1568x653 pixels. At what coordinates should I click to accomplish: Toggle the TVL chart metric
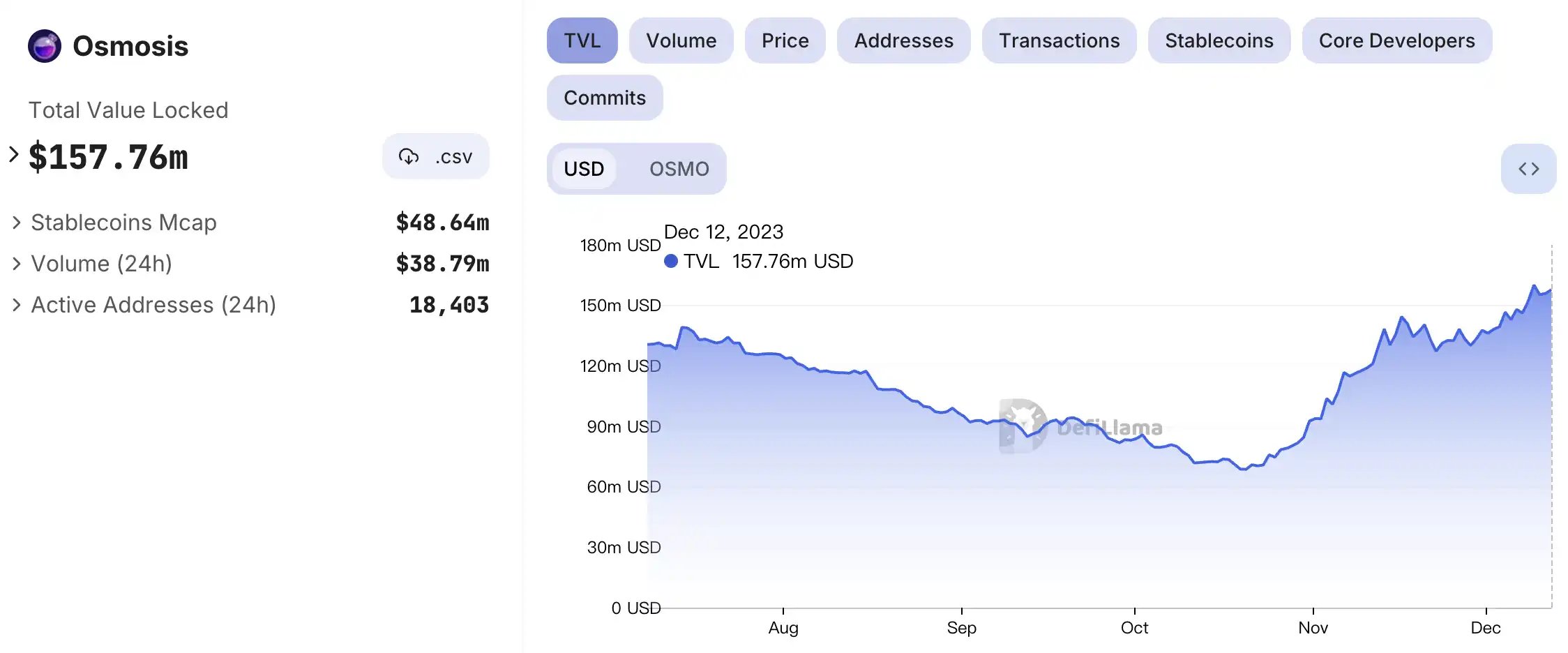point(582,40)
